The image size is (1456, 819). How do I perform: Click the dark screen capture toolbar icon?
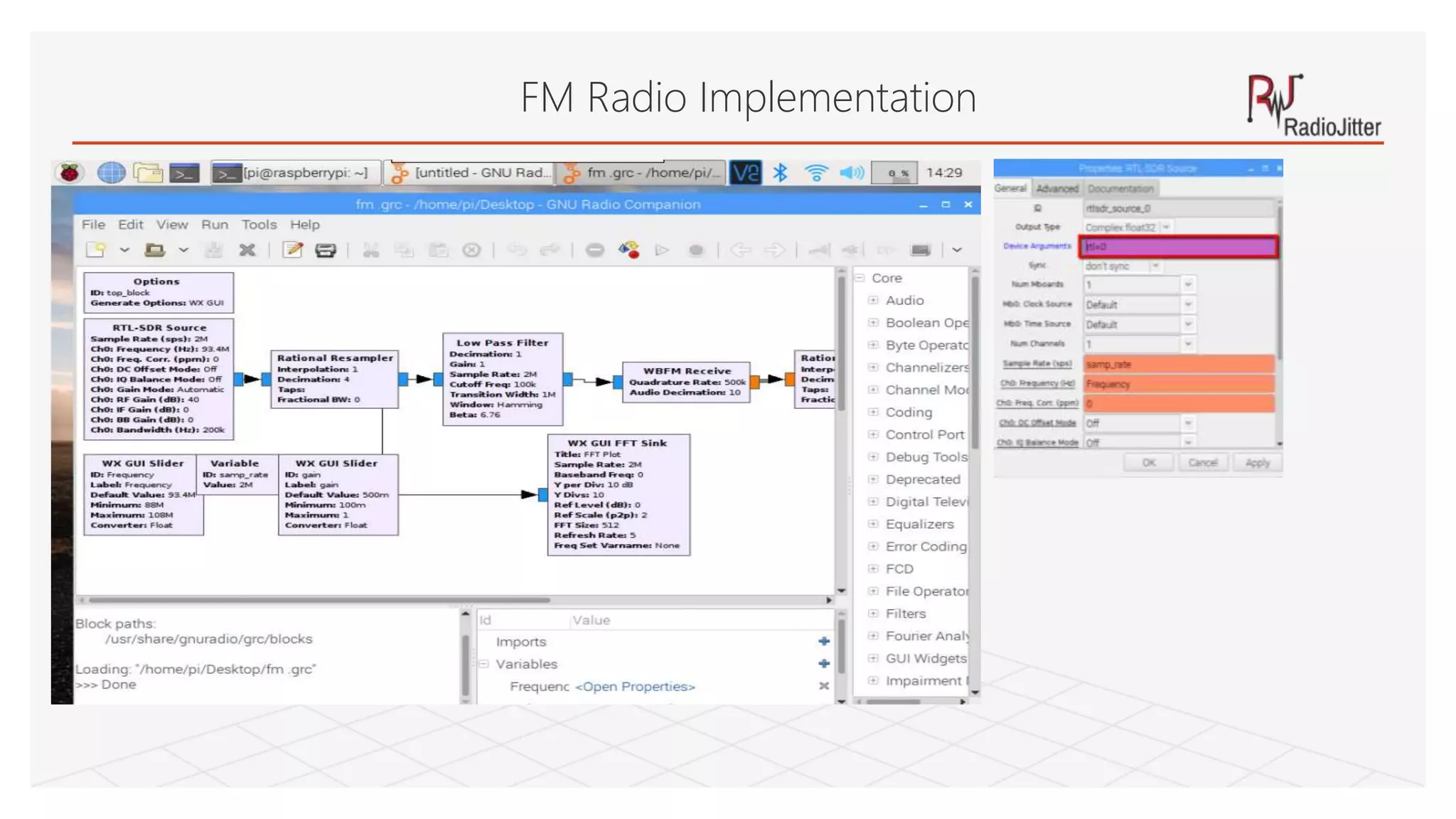coord(920,250)
